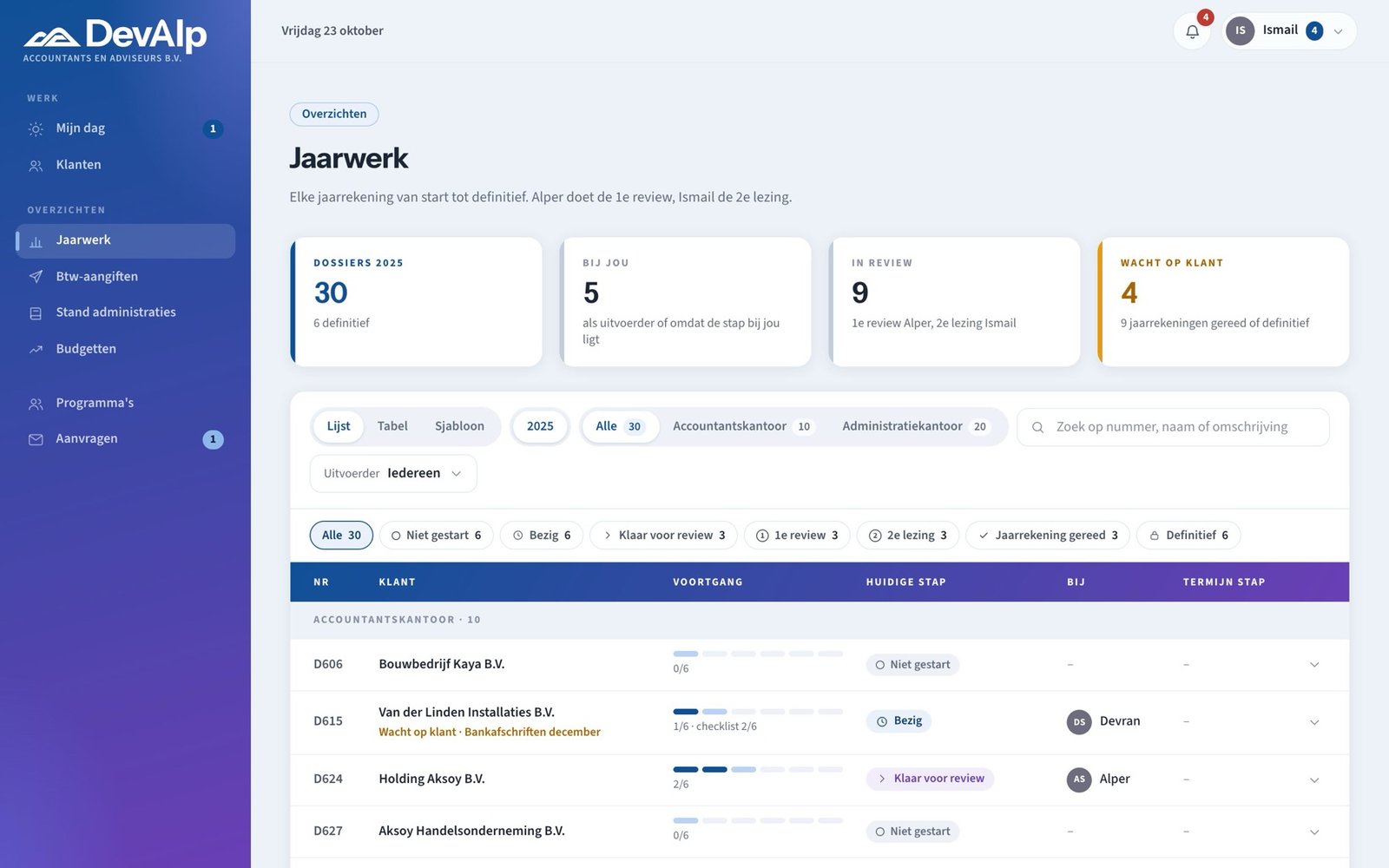Image resolution: width=1389 pixels, height=868 pixels.
Task: Filter by Jaarrekening gereed status
Action: pyautogui.click(x=1048, y=535)
